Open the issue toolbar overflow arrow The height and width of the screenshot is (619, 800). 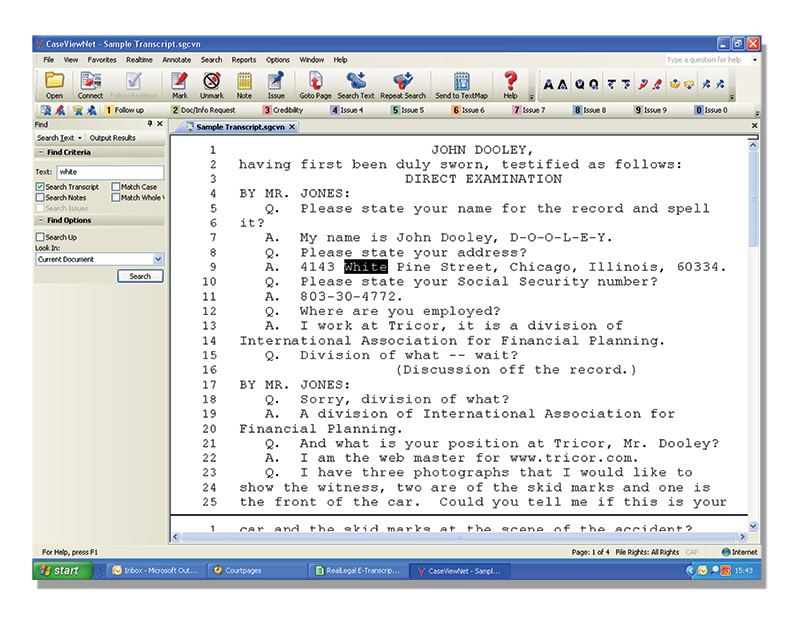757,113
